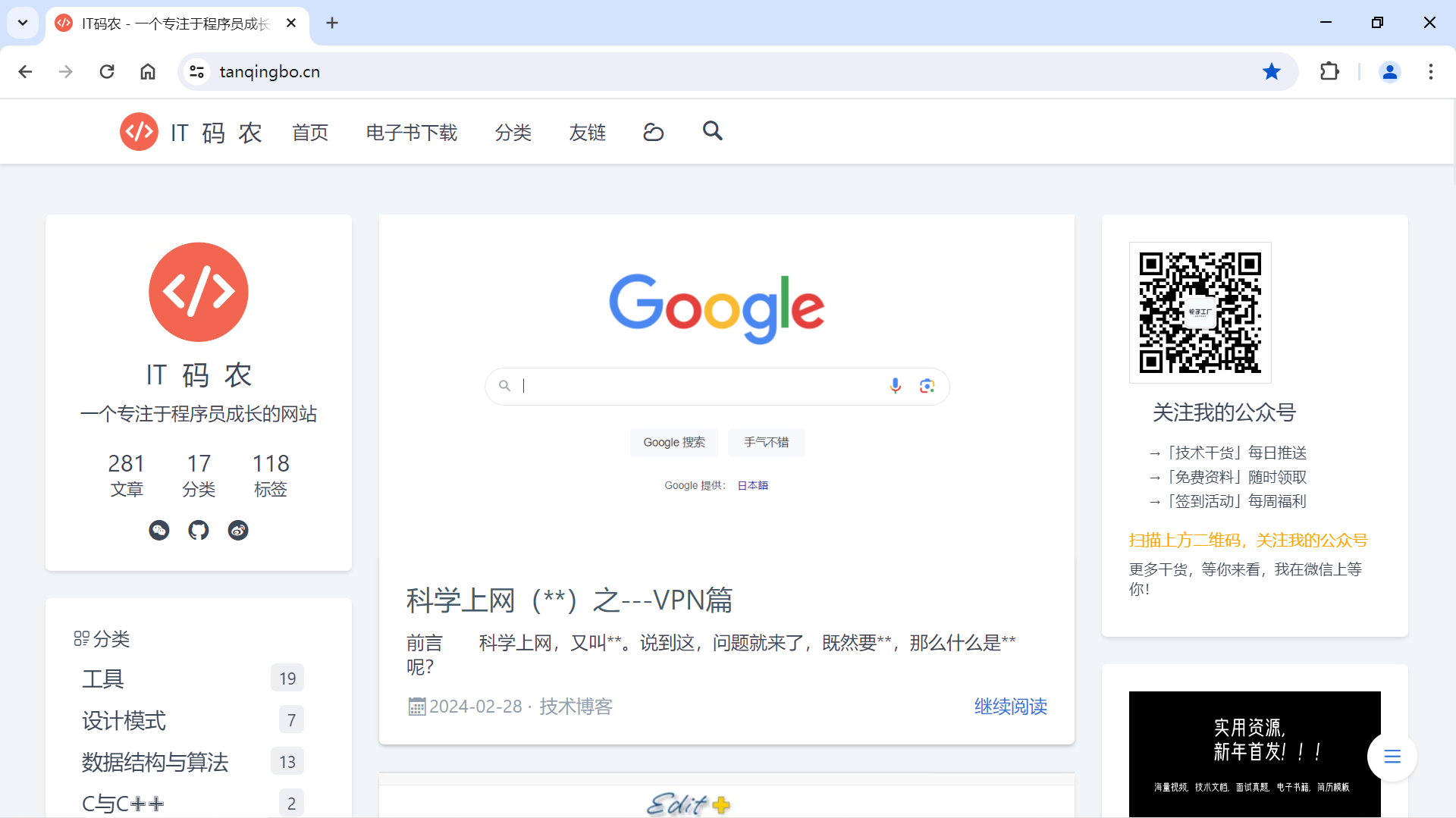
Task: Click the 实用资源 新年首发 banner image
Action: point(1255,754)
